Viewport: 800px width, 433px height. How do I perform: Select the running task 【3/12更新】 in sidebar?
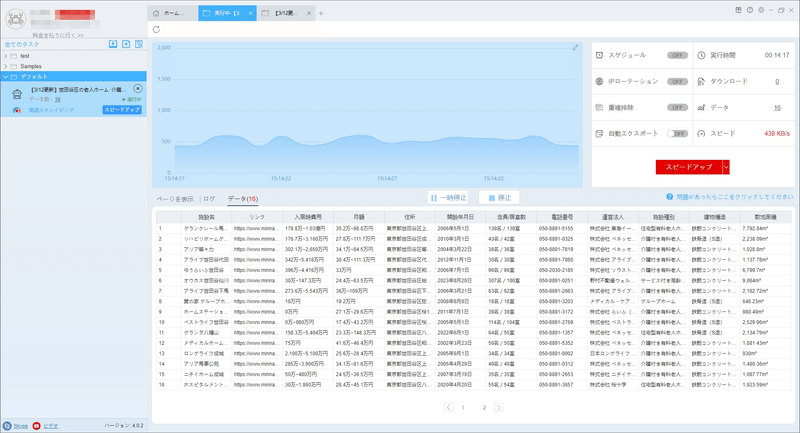tap(73, 99)
